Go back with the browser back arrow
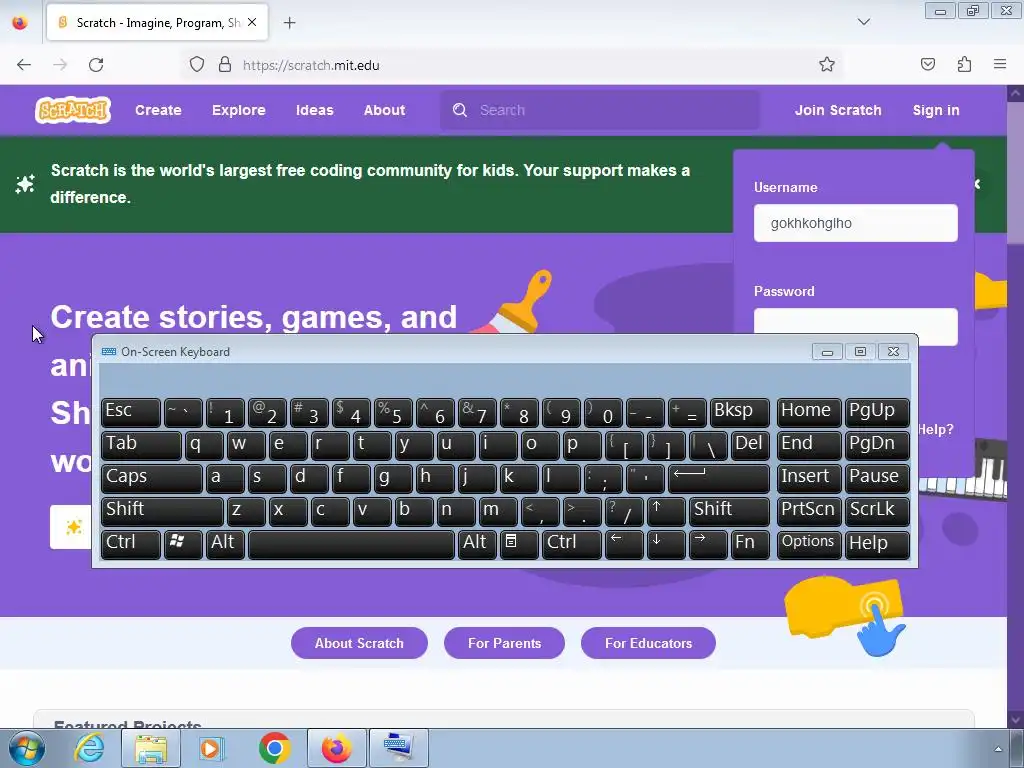1024x768 pixels. 24,65
